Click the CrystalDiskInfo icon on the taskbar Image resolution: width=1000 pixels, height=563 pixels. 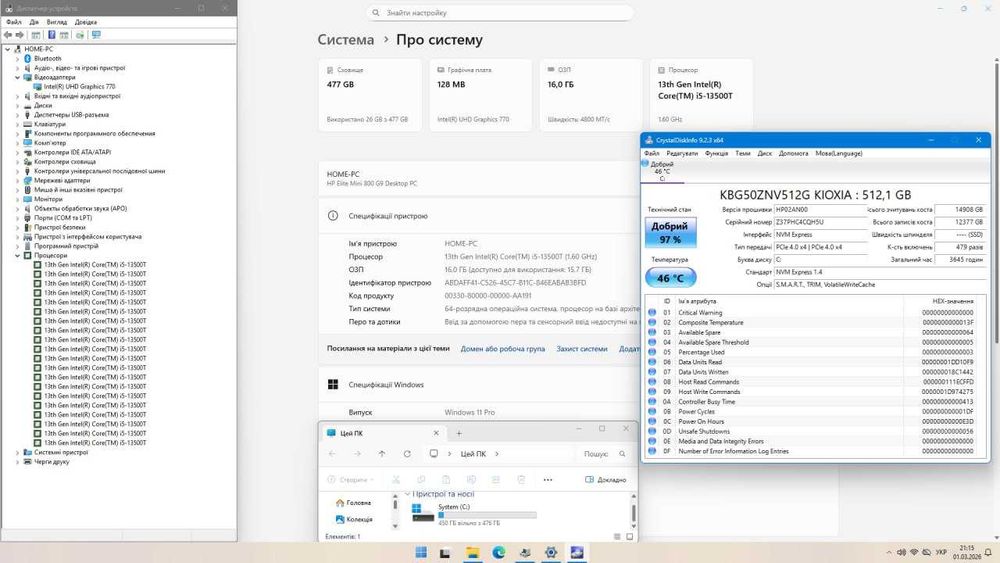pyautogui.click(x=577, y=552)
